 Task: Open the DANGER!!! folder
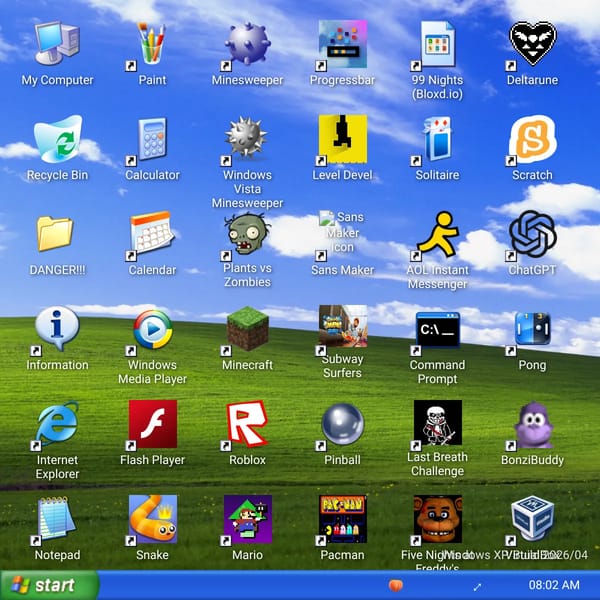(x=55, y=233)
